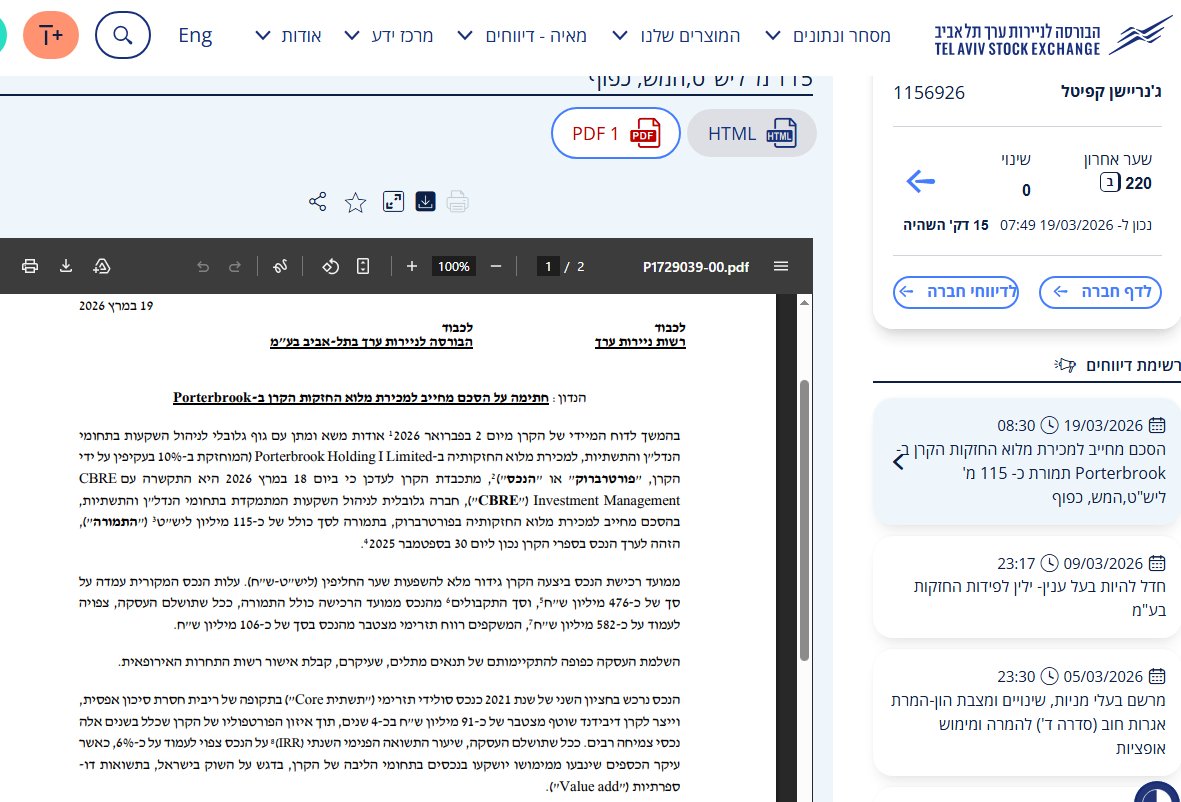
Task: Click the 100% zoom level field
Action: coord(453,267)
